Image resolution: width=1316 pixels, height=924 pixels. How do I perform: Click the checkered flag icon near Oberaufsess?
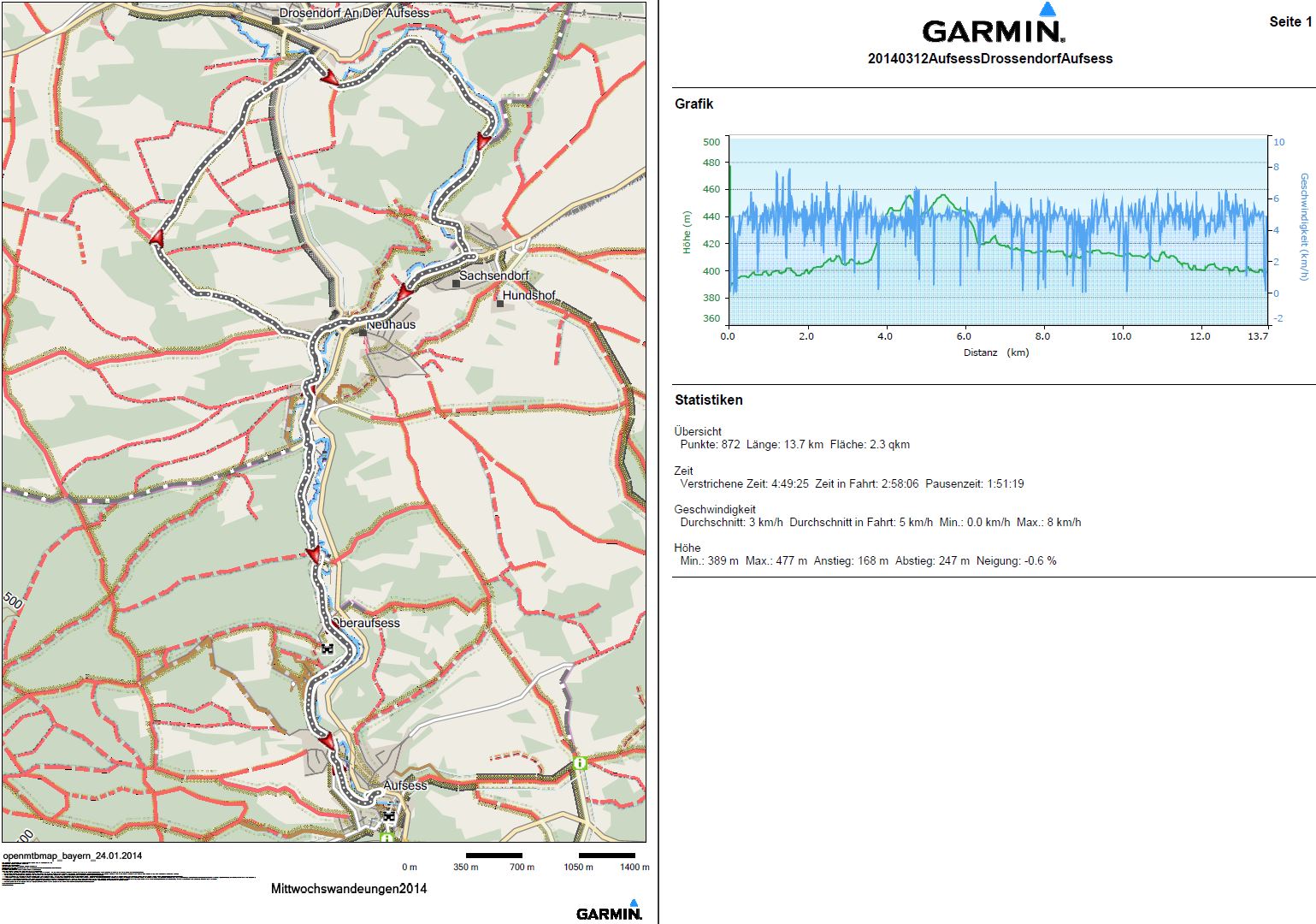pyautogui.click(x=327, y=649)
